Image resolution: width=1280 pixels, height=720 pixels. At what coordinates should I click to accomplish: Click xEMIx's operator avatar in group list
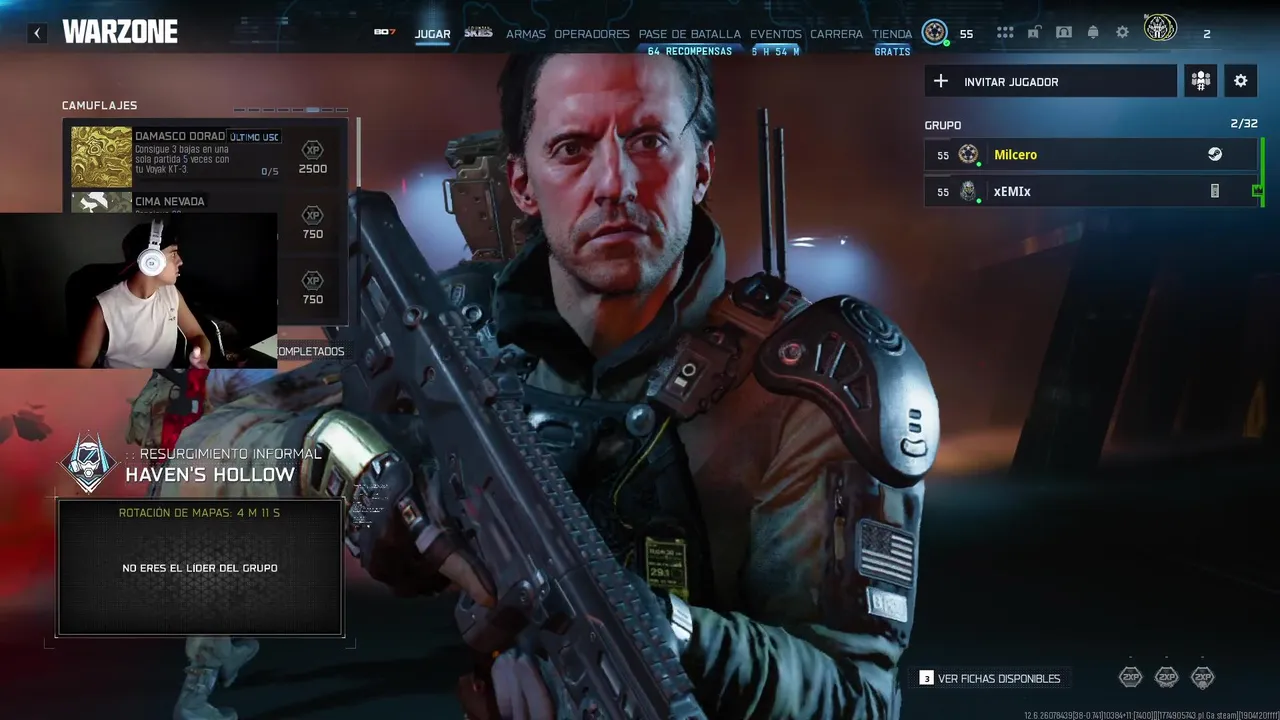968,191
